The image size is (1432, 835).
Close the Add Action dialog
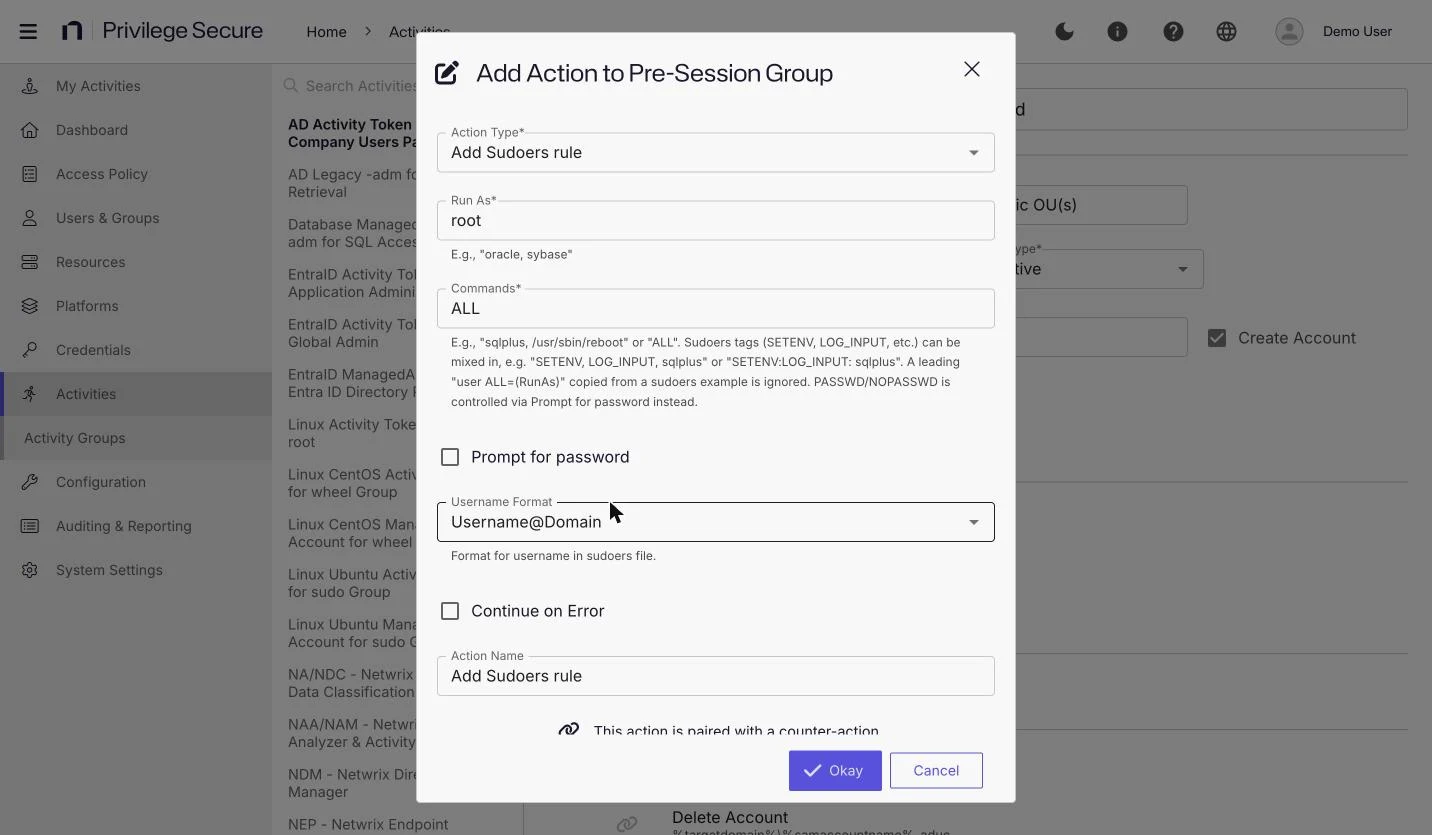point(972,69)
